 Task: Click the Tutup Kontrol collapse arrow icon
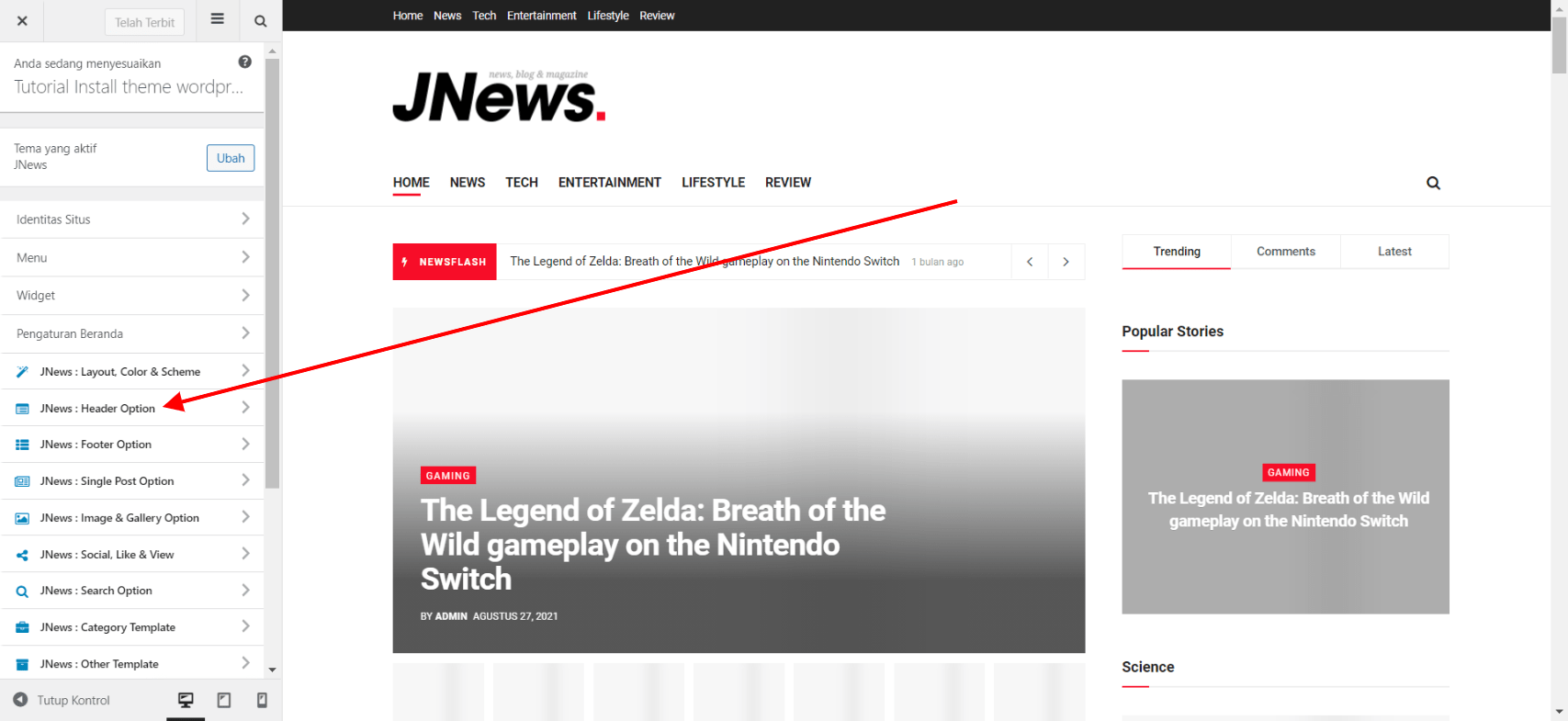(20, 700)
